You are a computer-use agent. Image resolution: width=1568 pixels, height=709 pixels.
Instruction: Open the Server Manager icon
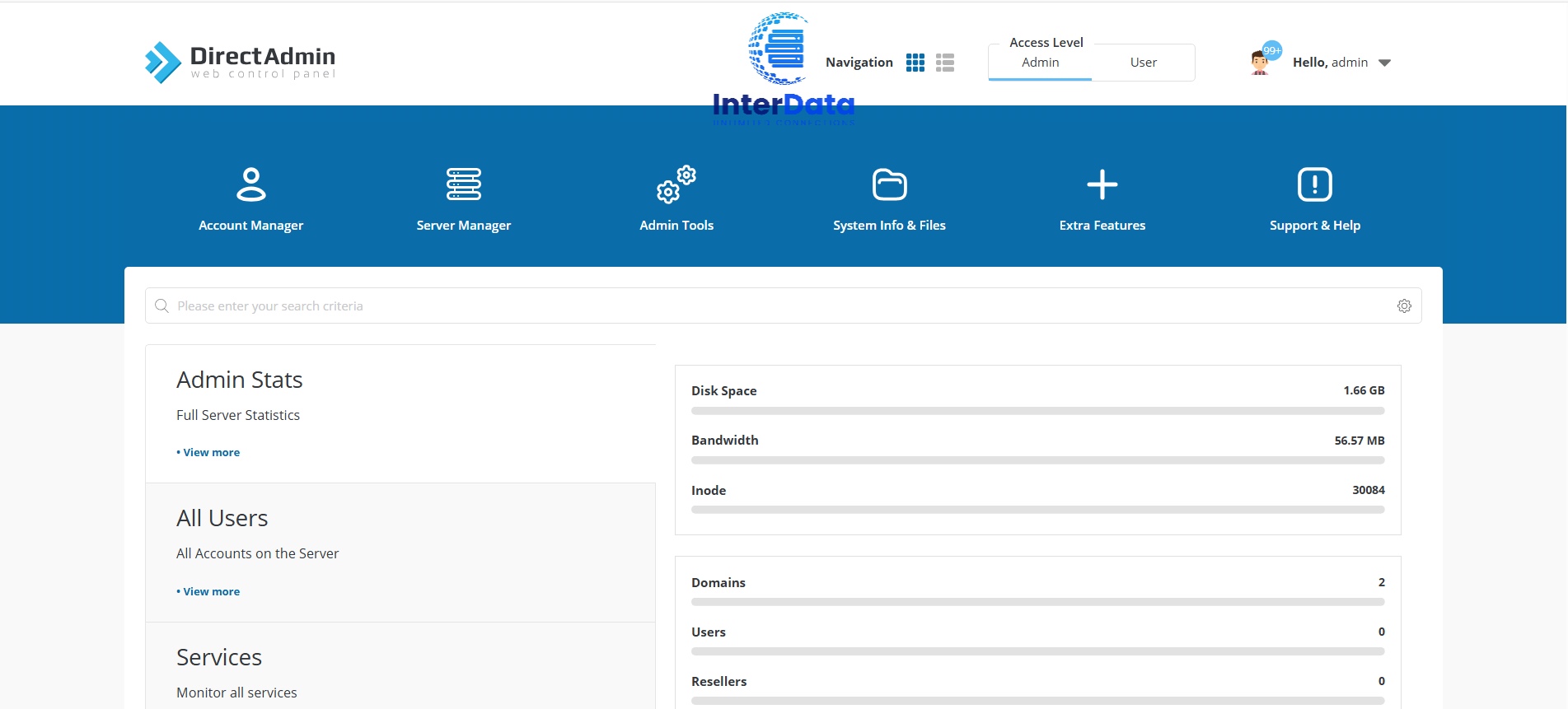pyautogui.click(x=464, y=184)
